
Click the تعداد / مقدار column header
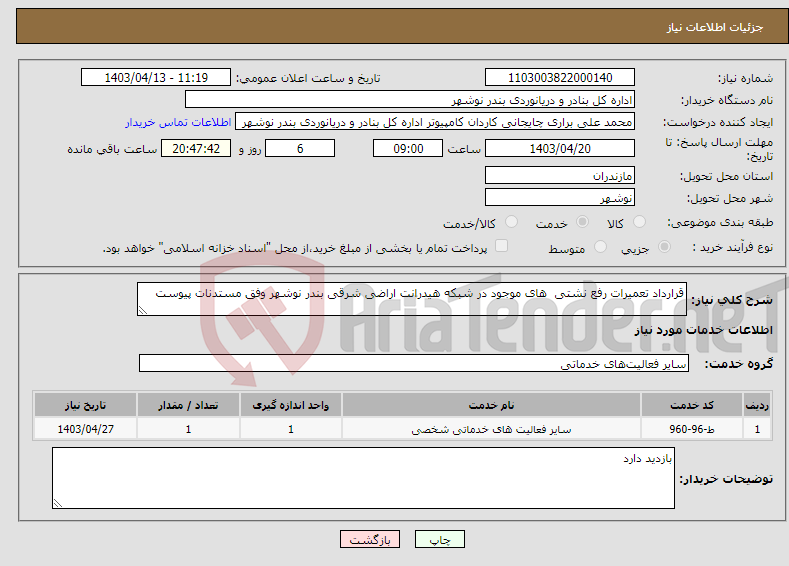[188, 405]
